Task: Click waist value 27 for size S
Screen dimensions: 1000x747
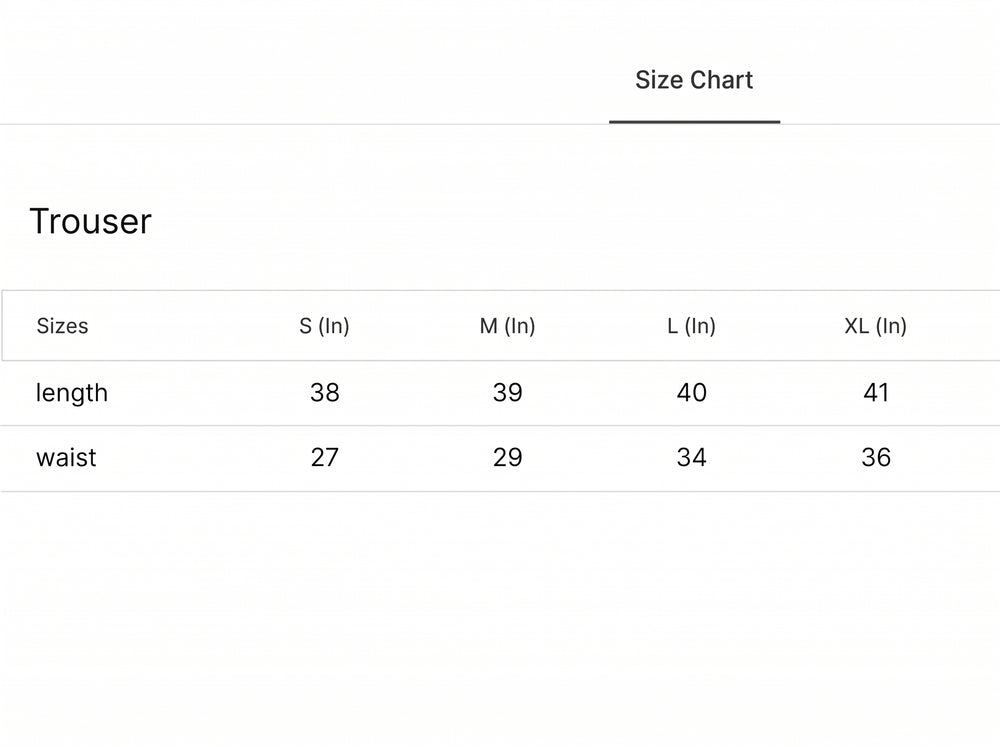Action: pos(324,457)
